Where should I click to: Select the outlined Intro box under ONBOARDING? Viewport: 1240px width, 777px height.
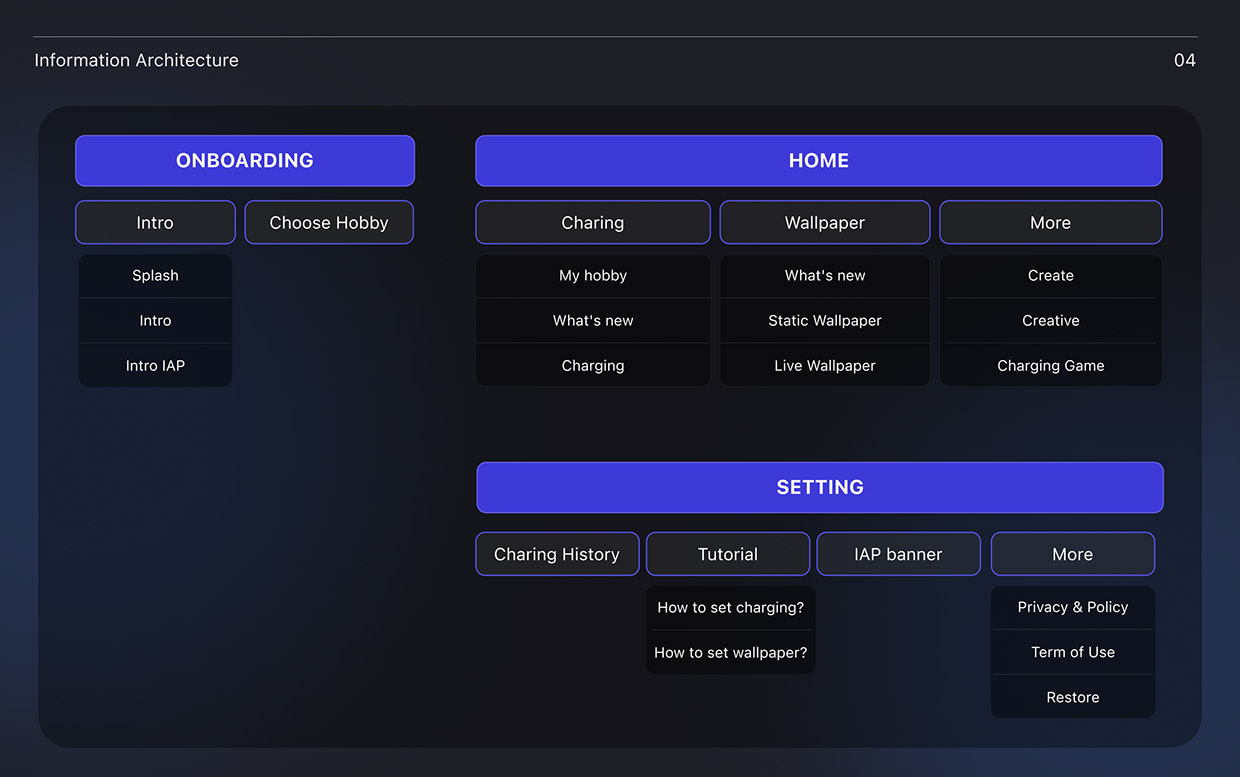tap(155, 223)
